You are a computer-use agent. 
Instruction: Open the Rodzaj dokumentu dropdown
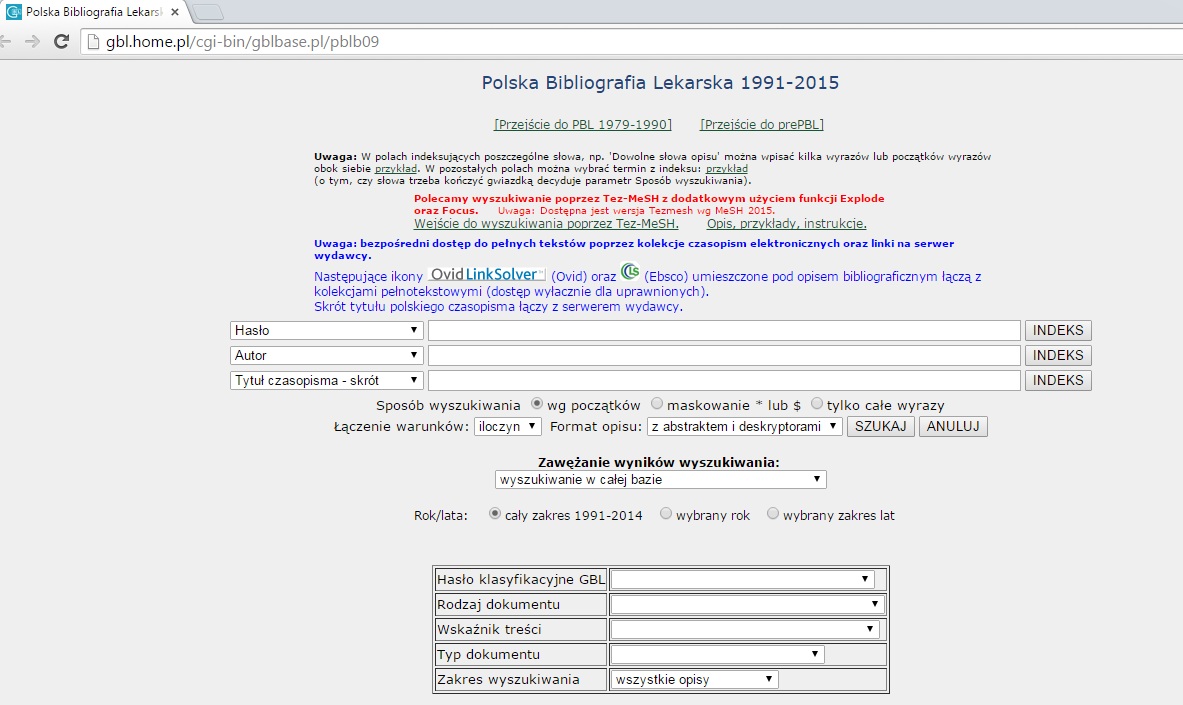pos(748,605)
